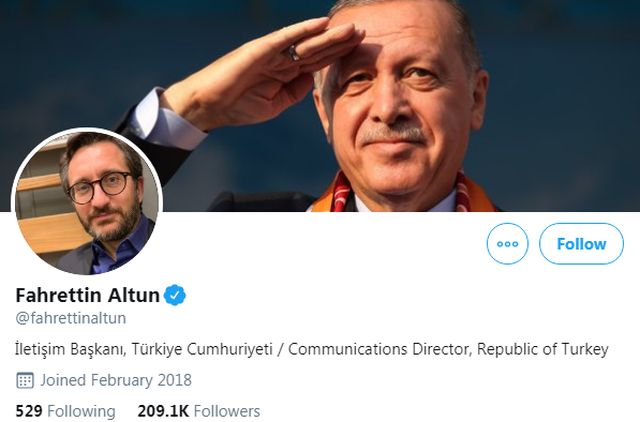Screen dimensions: 640x422
Task: View the 529 Following list
Action: (65, 411)
